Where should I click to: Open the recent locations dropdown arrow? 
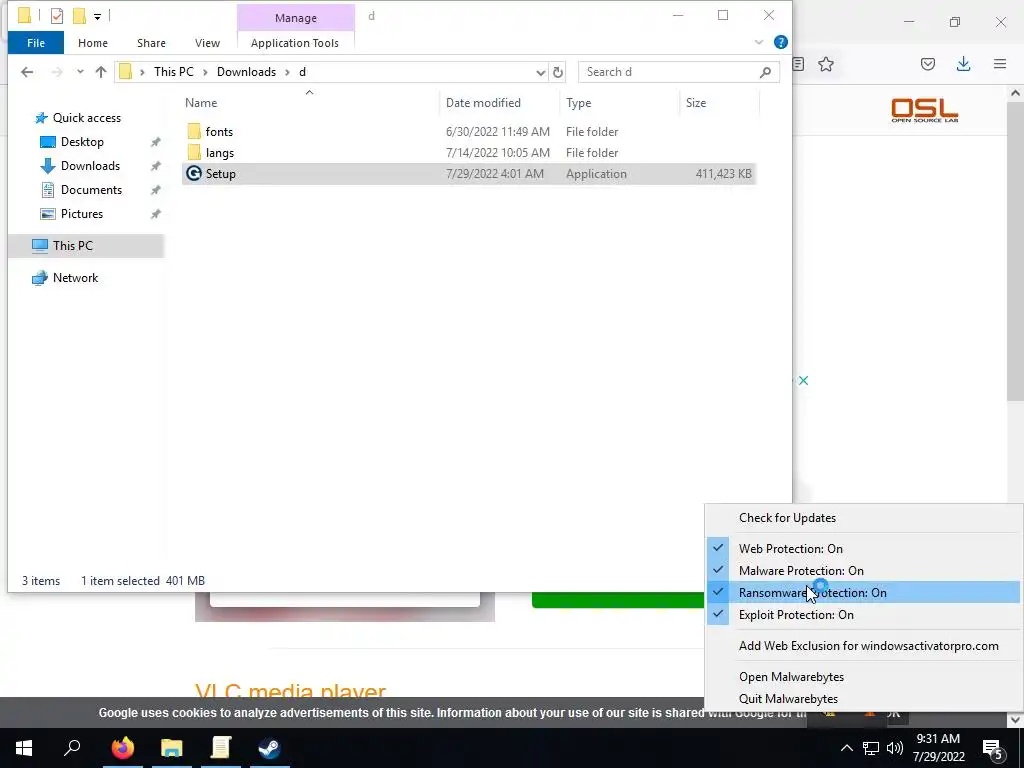80,72
